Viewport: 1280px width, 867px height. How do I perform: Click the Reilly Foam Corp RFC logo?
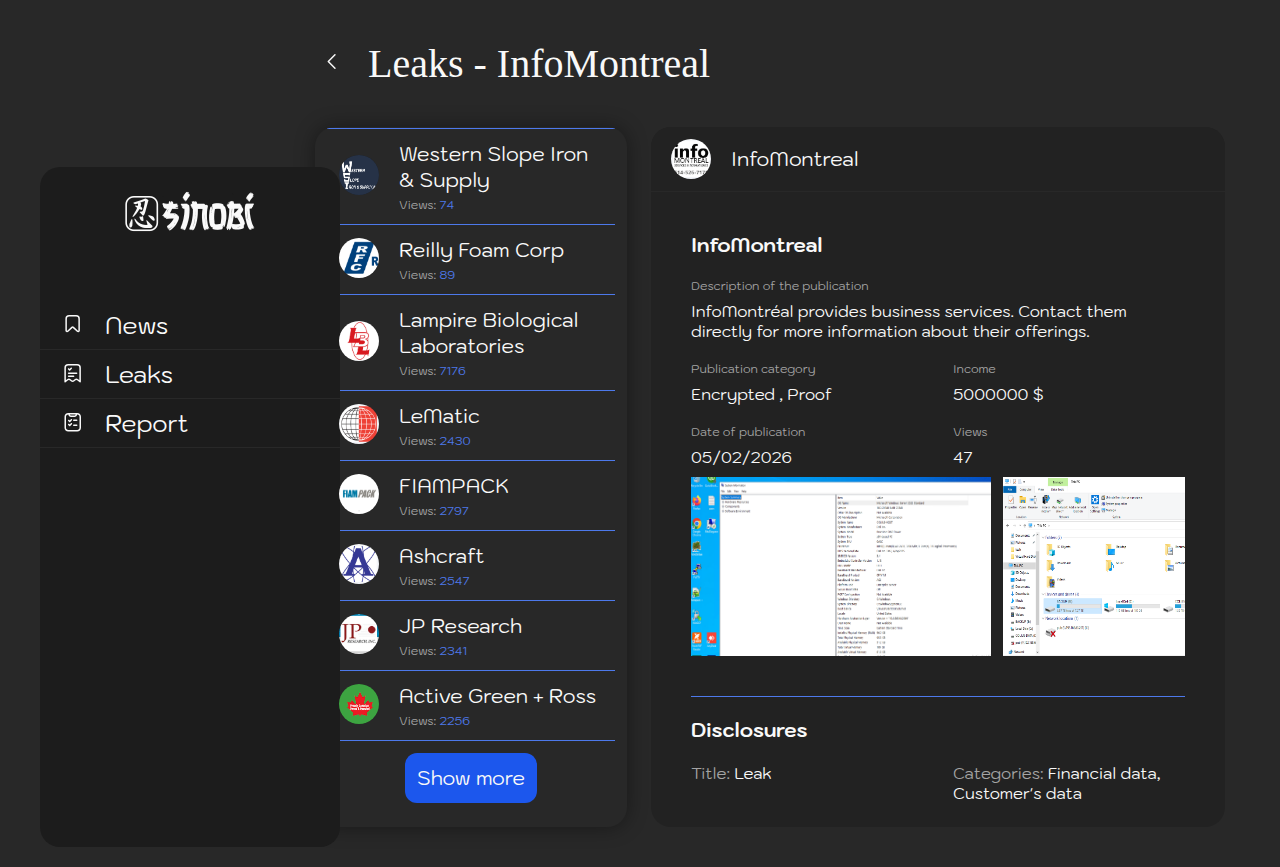359,258
